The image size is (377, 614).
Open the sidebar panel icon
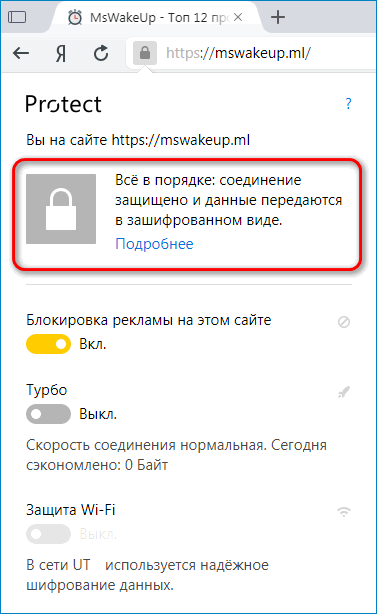[17, 17]
